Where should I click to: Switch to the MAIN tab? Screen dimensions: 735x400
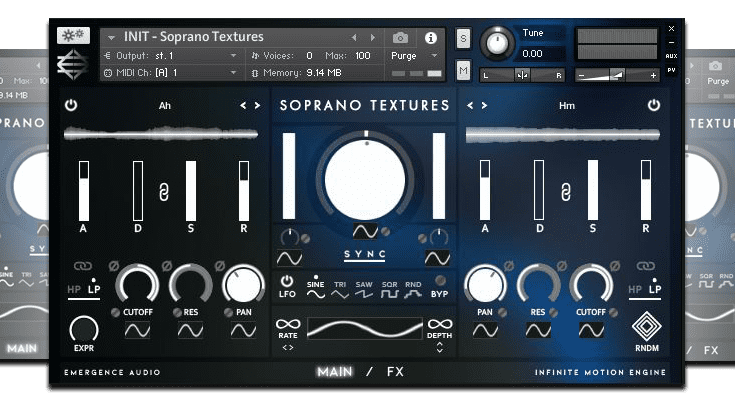point(336,371)
